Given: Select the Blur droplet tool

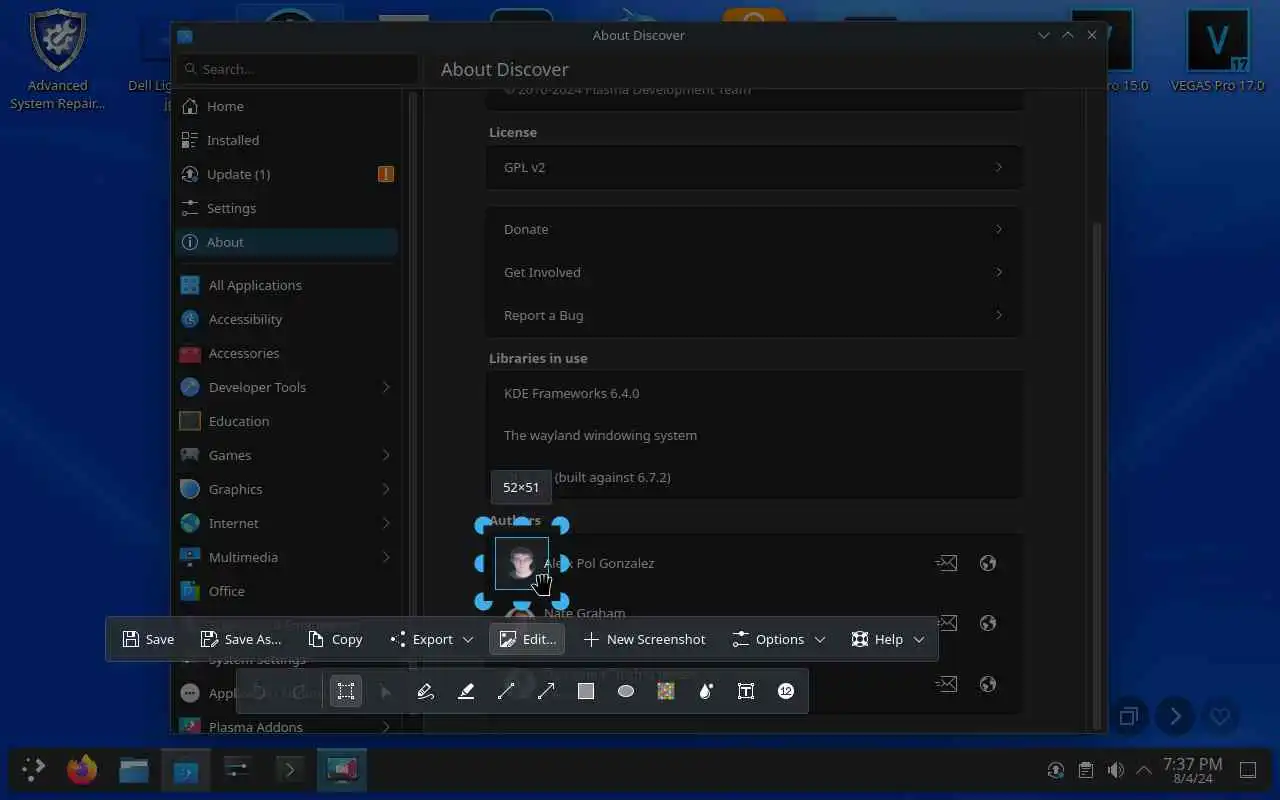Looking at the screenshot, I should pyautogui.click(x=706, y=691).
